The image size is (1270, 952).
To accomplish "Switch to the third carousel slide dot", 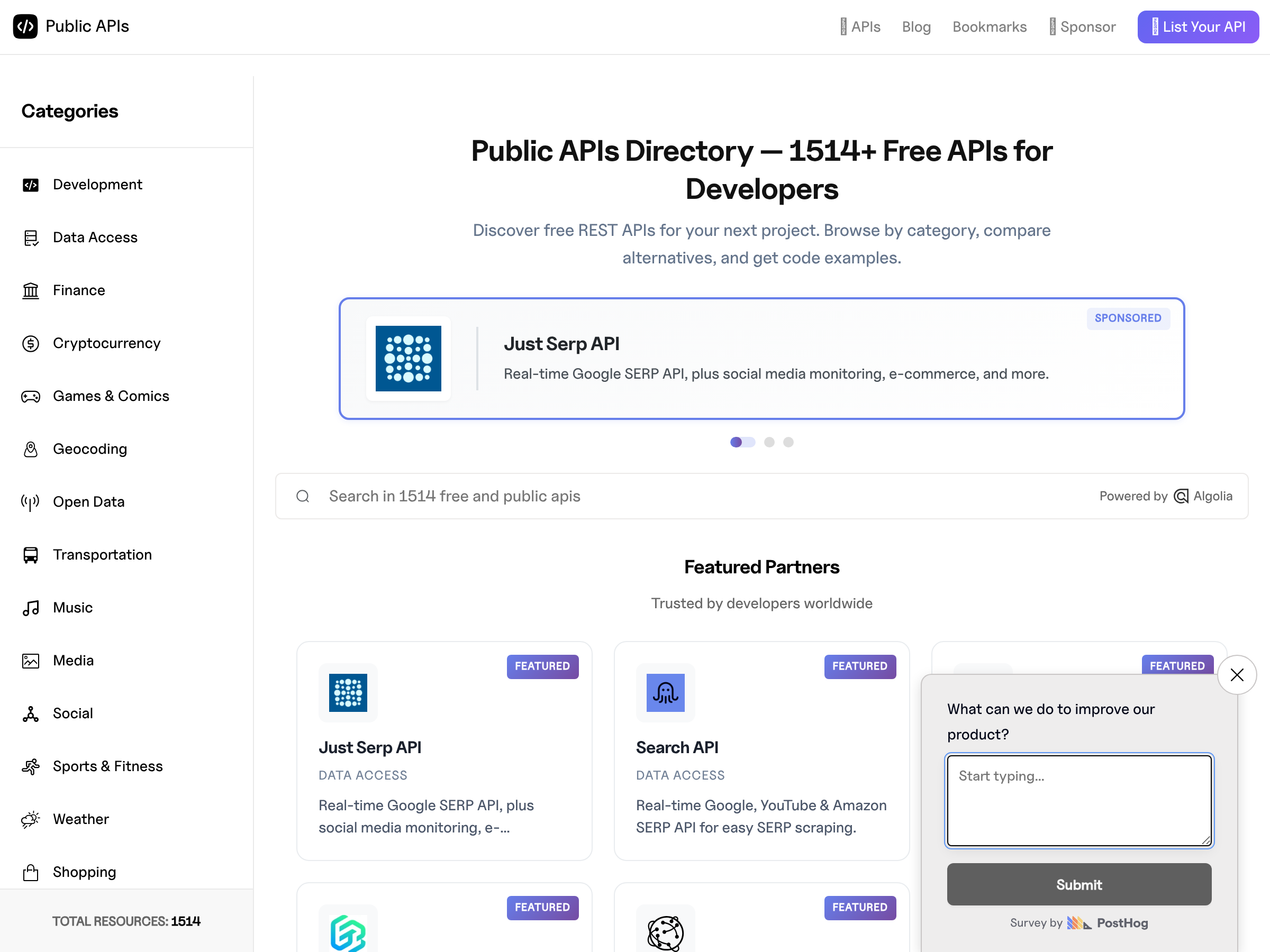I will pyautogui.click(x=788, y=442).
